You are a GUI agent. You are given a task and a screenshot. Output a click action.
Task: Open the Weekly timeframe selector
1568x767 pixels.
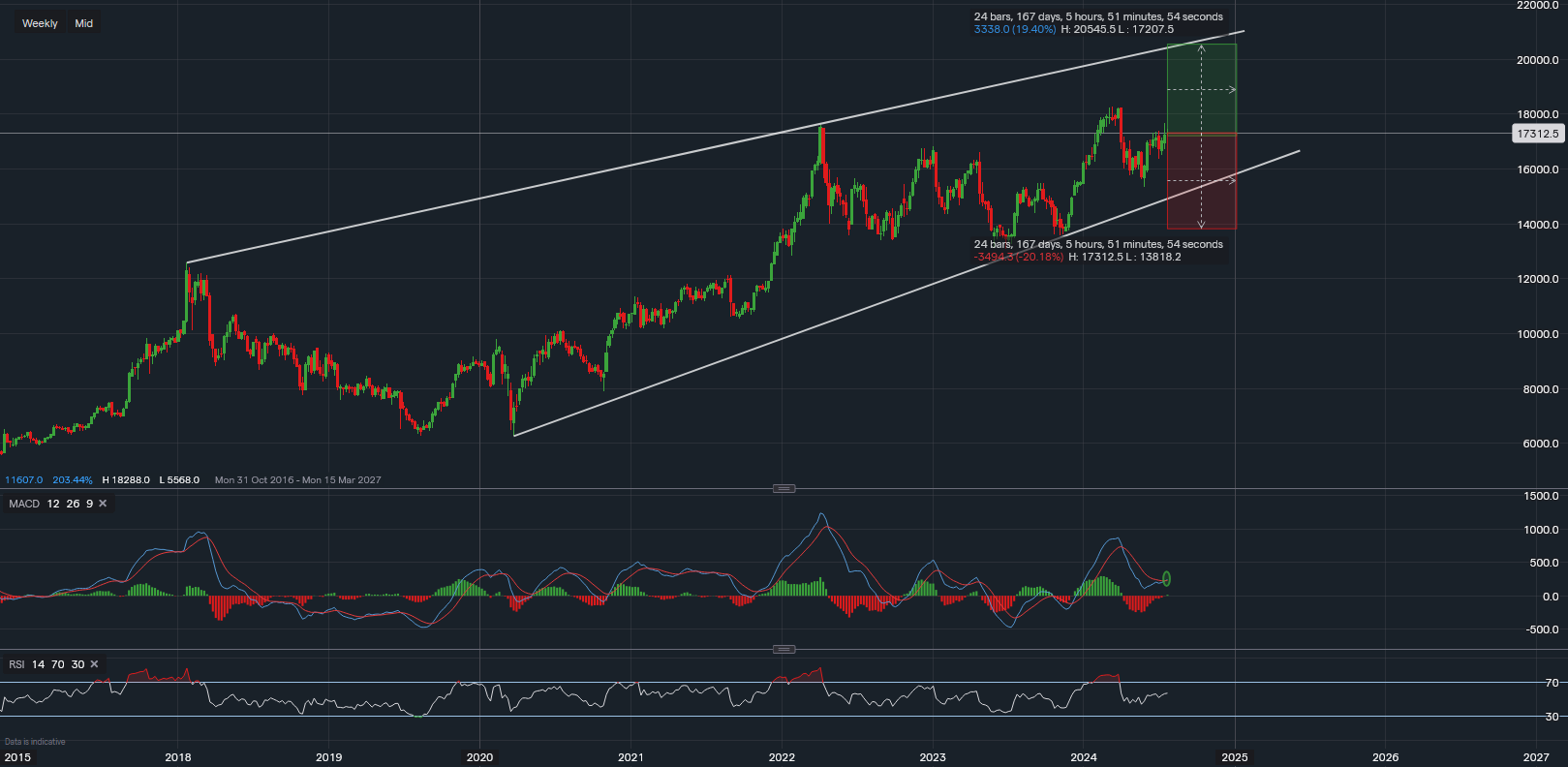(40, 23)
